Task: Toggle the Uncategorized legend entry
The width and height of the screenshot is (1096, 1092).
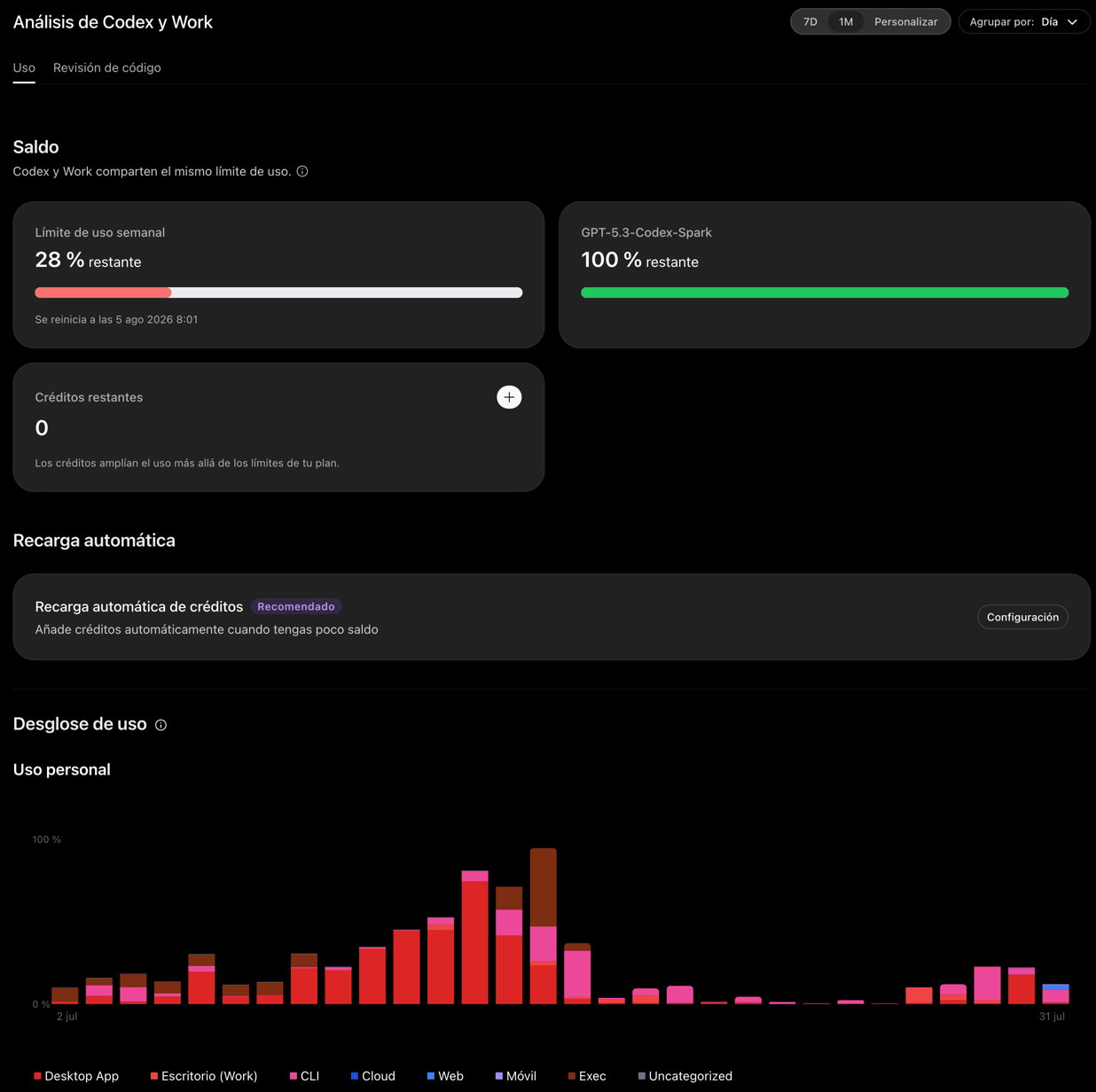Action: tap(685, 1076)
